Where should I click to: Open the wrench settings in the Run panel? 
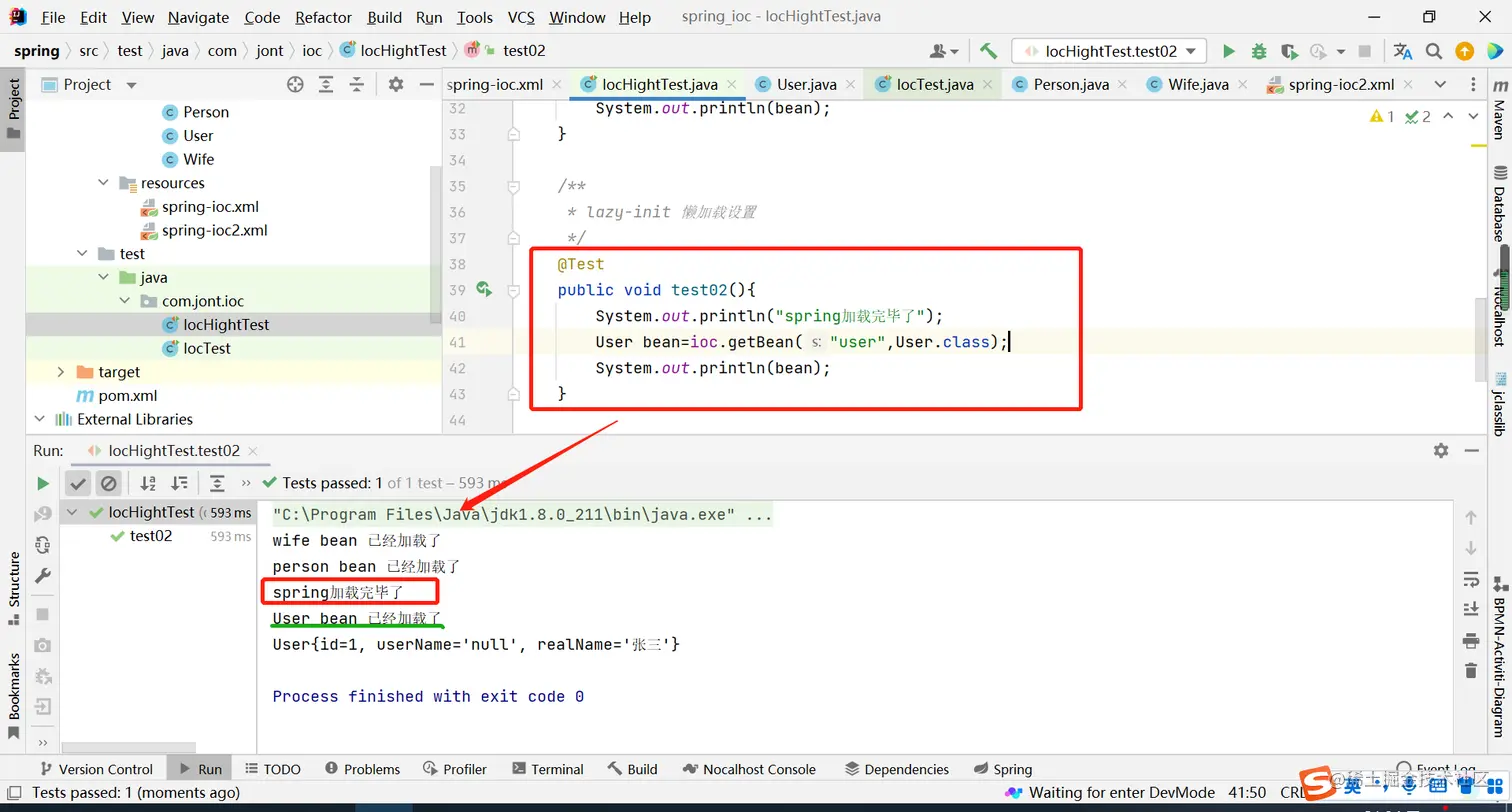42,576
